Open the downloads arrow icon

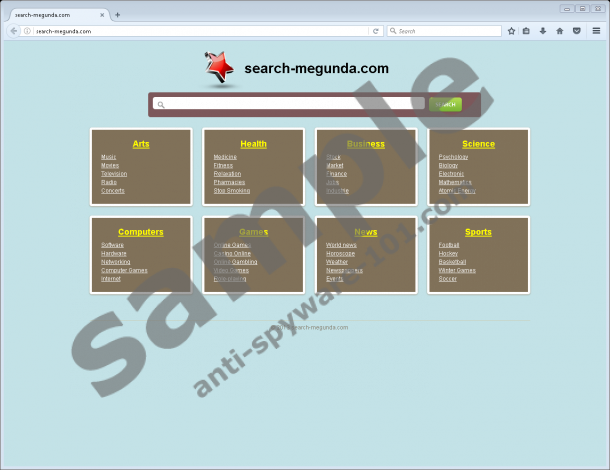point(543,31)
